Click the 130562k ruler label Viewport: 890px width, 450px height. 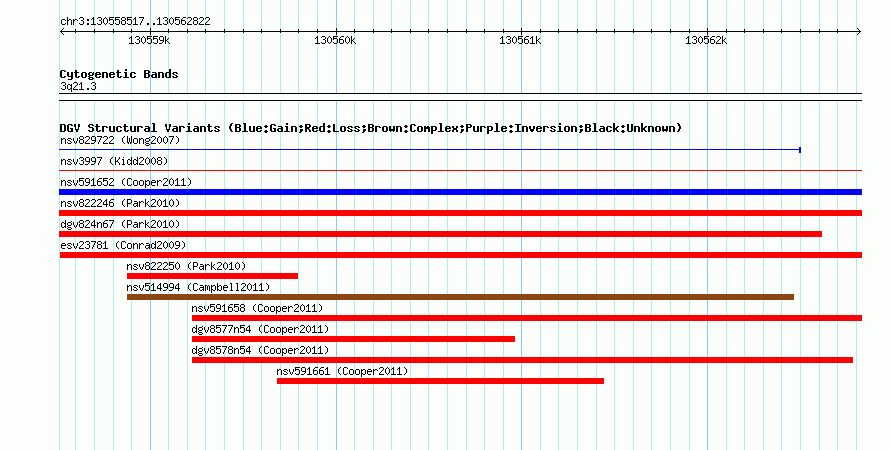(706, 40)
